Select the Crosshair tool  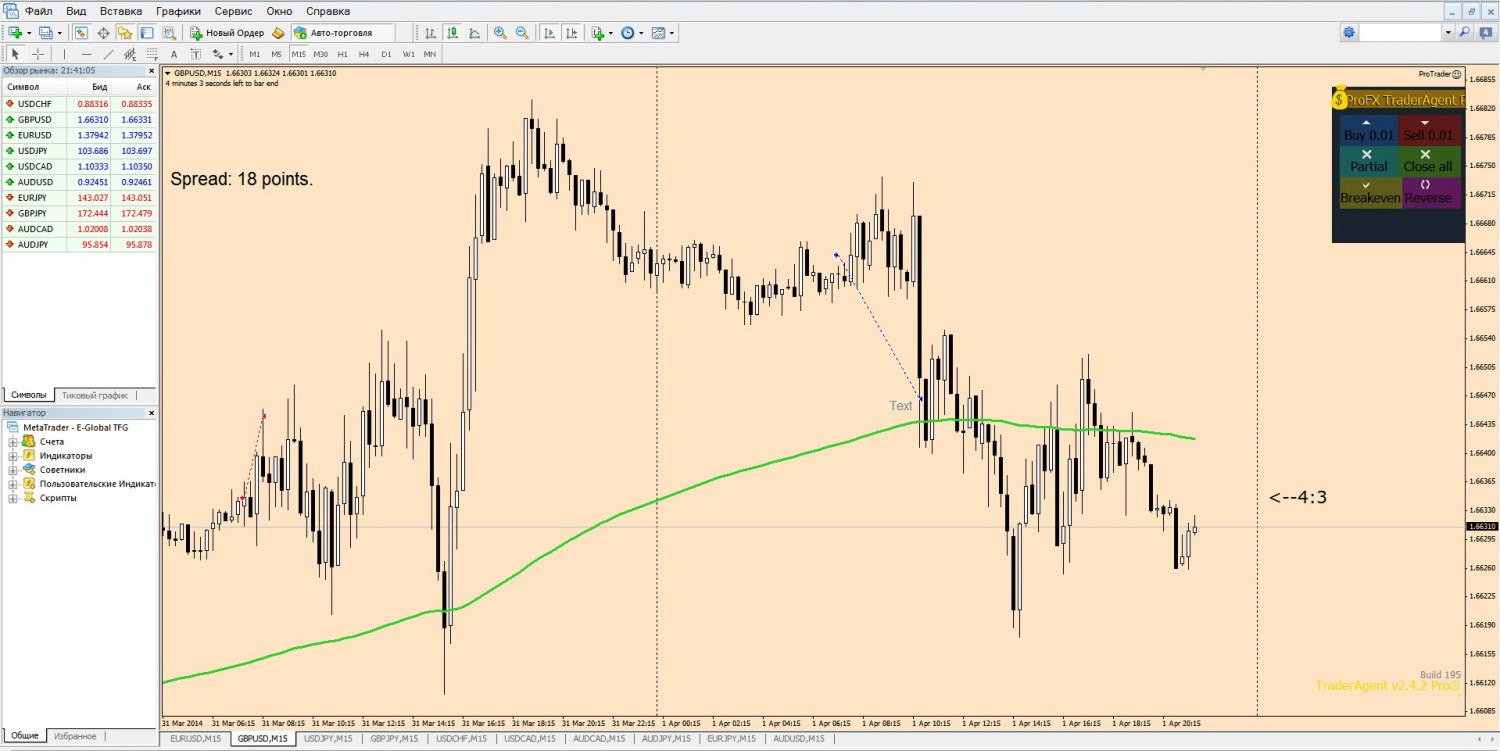[38, 54]
